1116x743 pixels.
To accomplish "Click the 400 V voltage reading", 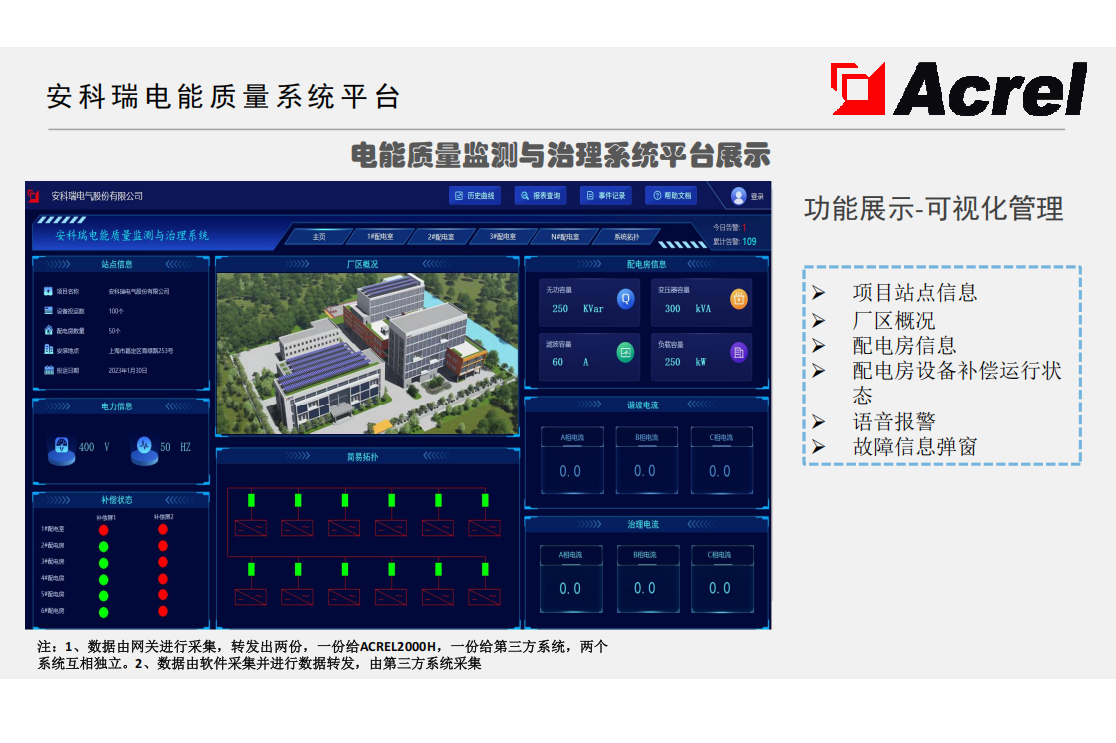I will pos(94,448).
